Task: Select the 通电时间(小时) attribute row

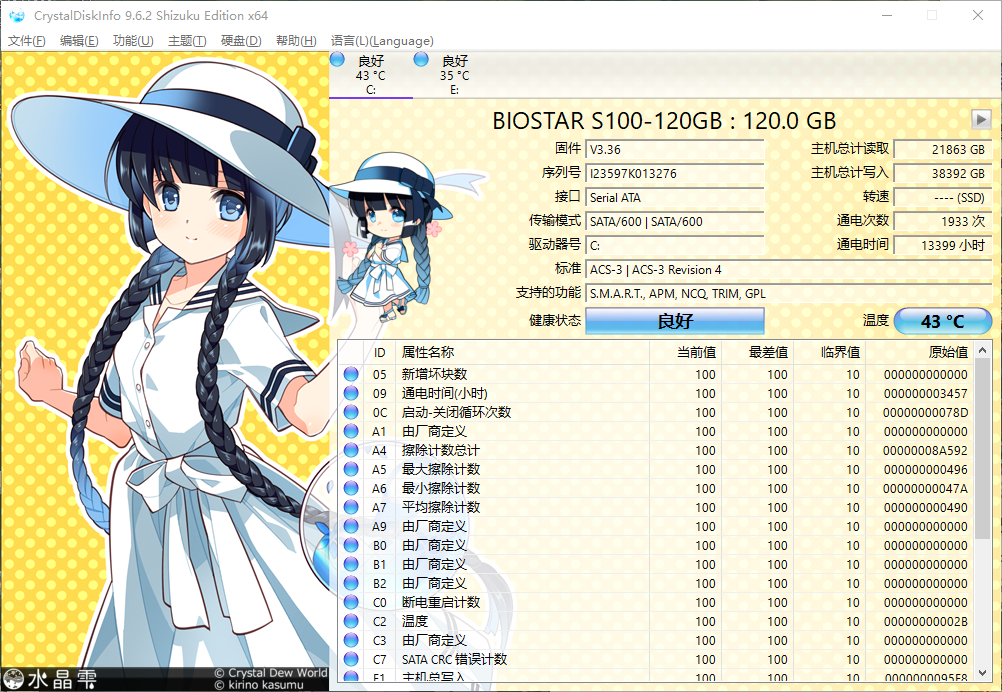Action: 656,393
